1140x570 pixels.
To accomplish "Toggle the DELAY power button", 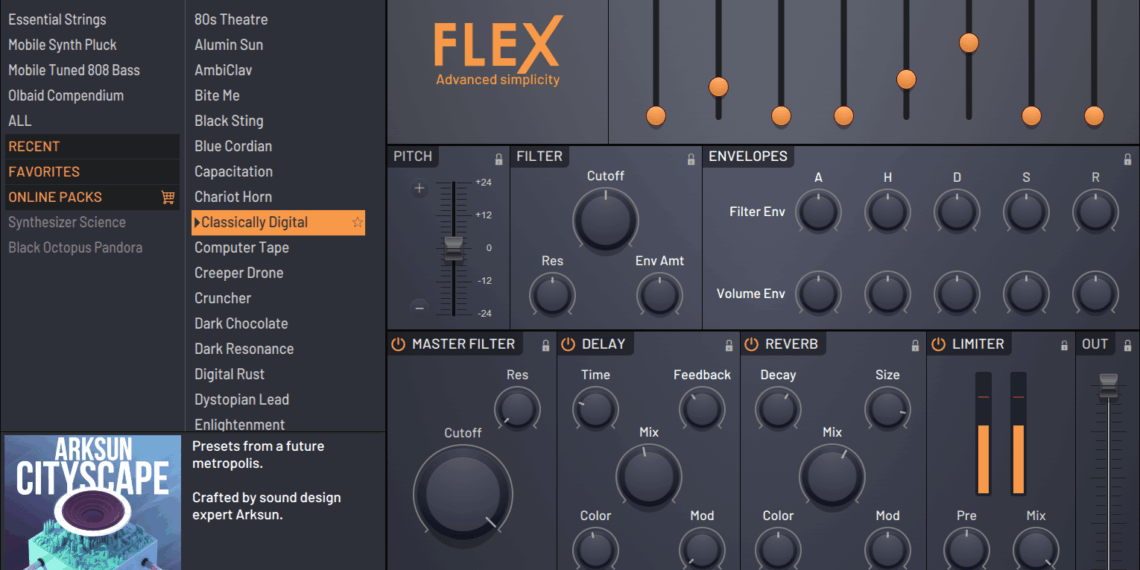I will [x=568, y=345].
